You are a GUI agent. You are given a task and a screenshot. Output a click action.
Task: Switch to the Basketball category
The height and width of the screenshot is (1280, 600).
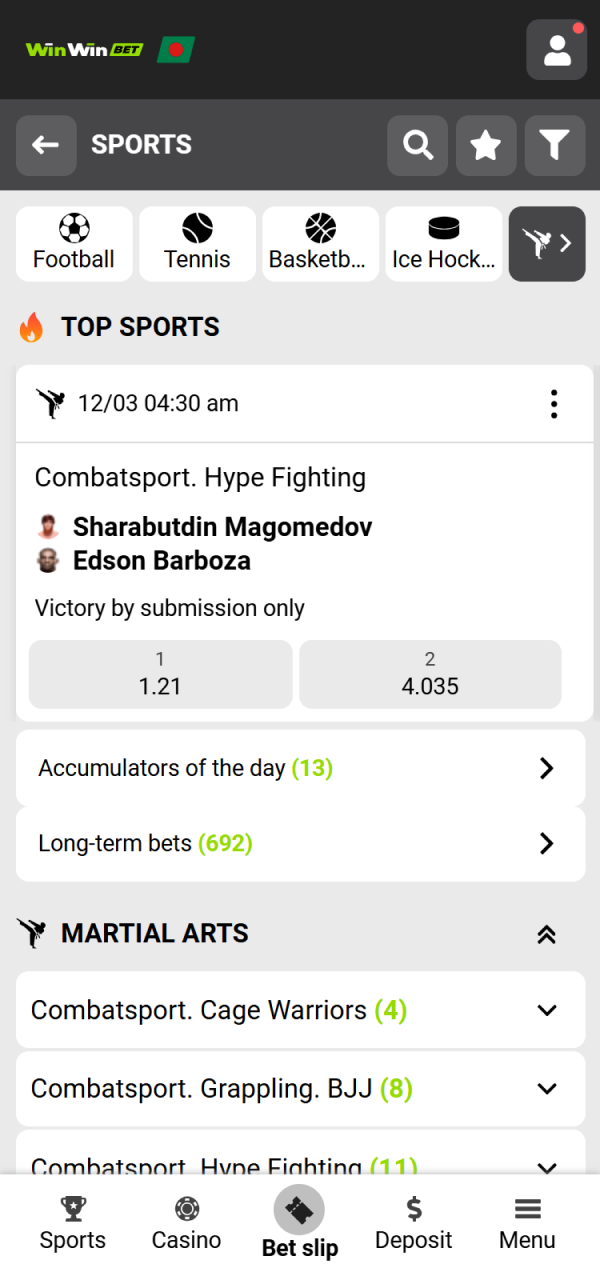click(320, 243)
